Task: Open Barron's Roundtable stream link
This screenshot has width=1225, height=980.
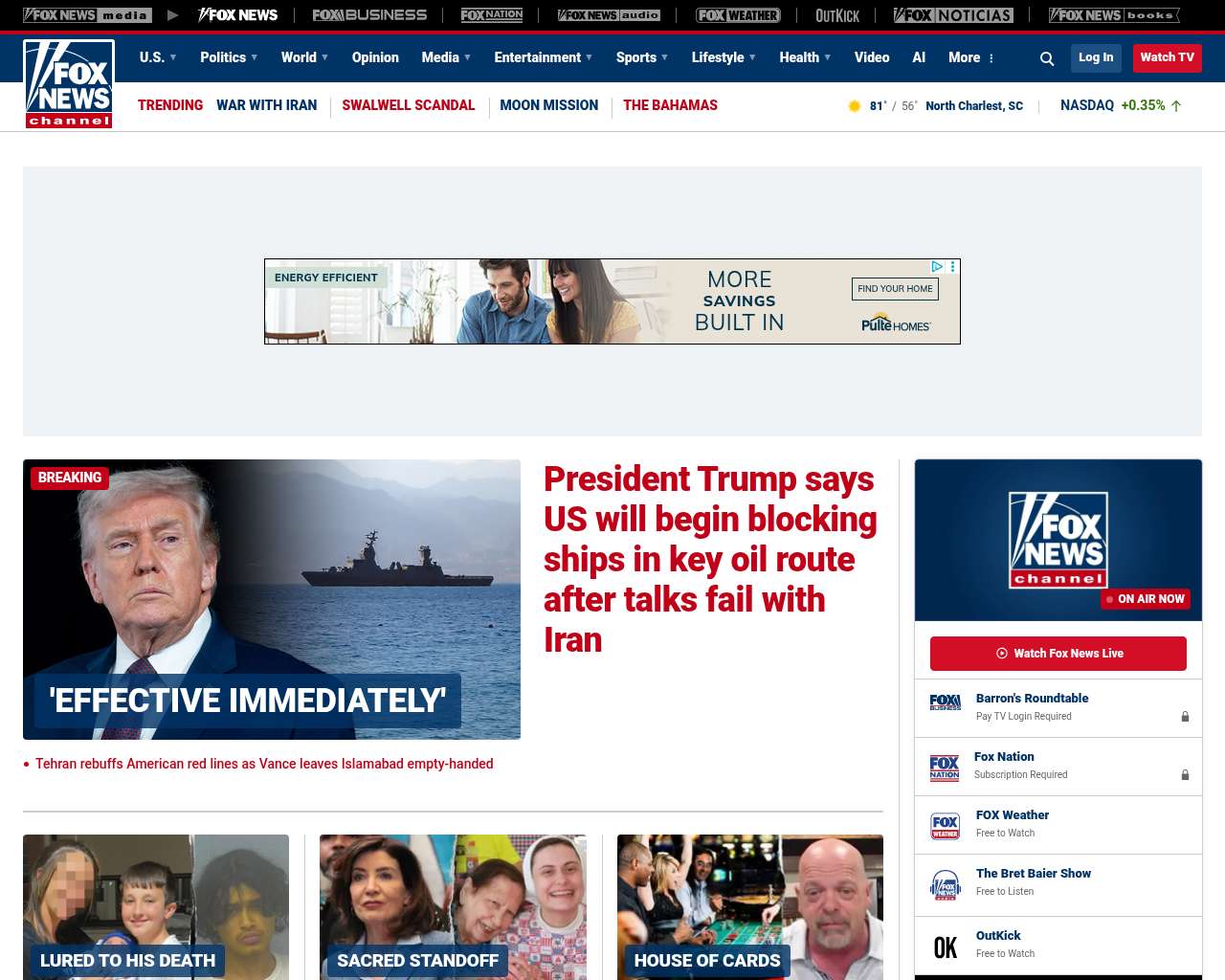Action: point(1032,699)
